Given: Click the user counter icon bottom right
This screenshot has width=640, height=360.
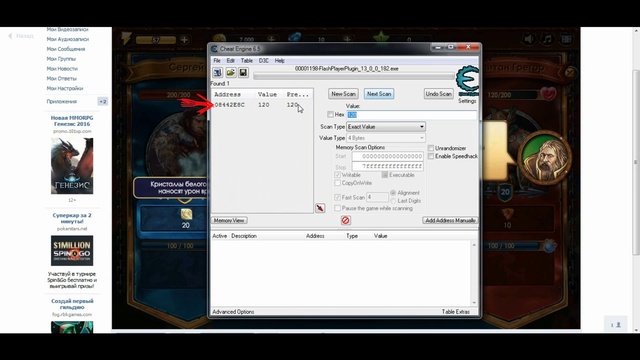Looking at the screenshot, I should [616, 325].
